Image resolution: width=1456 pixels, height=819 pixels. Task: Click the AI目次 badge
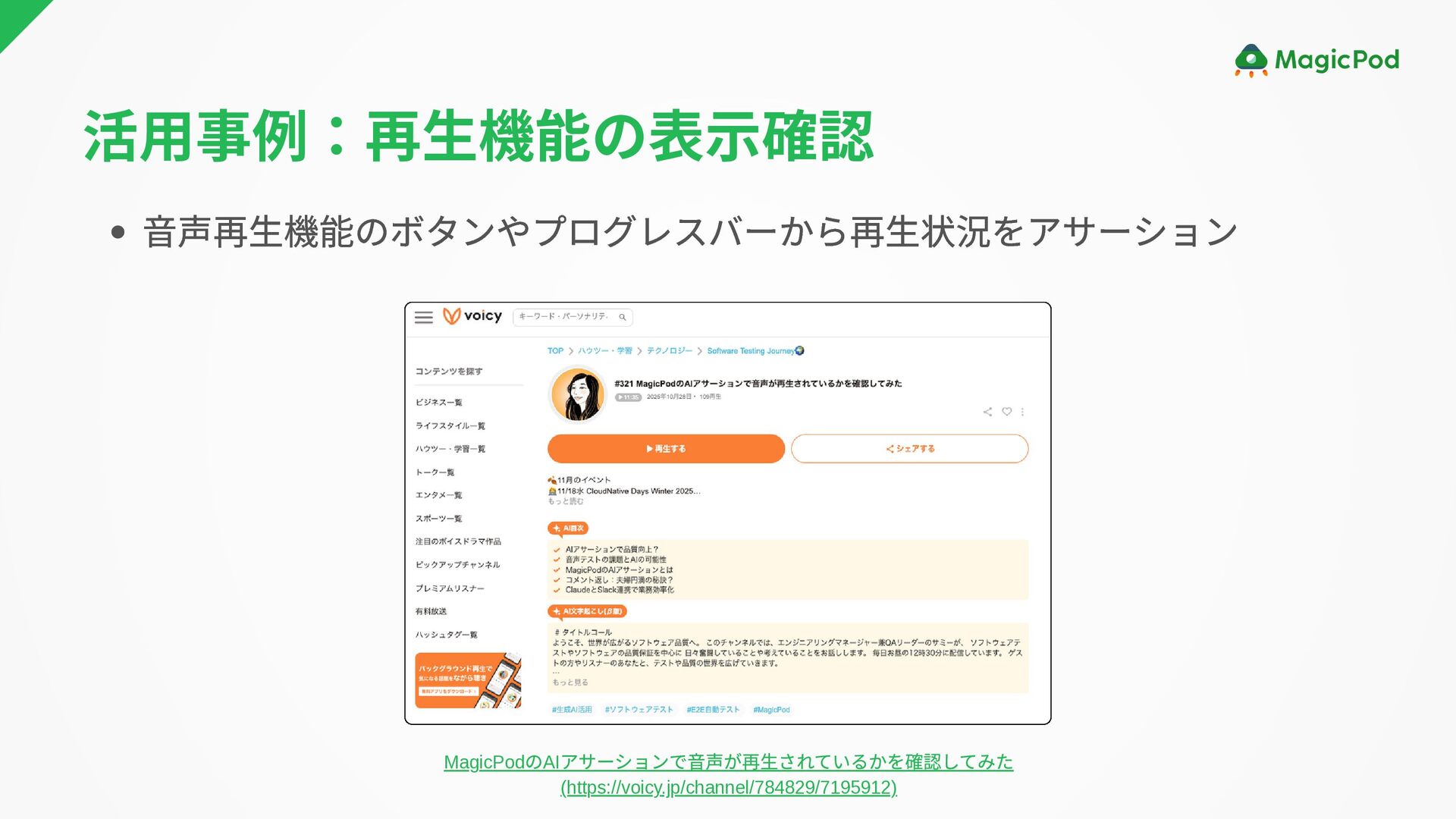(x=568, y=528)
